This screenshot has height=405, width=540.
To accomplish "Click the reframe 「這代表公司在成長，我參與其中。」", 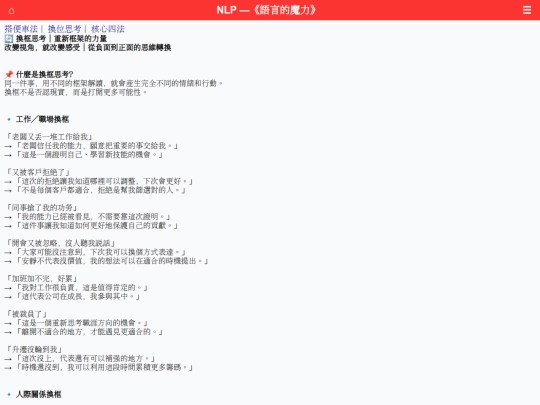I will tap(78, 297).
